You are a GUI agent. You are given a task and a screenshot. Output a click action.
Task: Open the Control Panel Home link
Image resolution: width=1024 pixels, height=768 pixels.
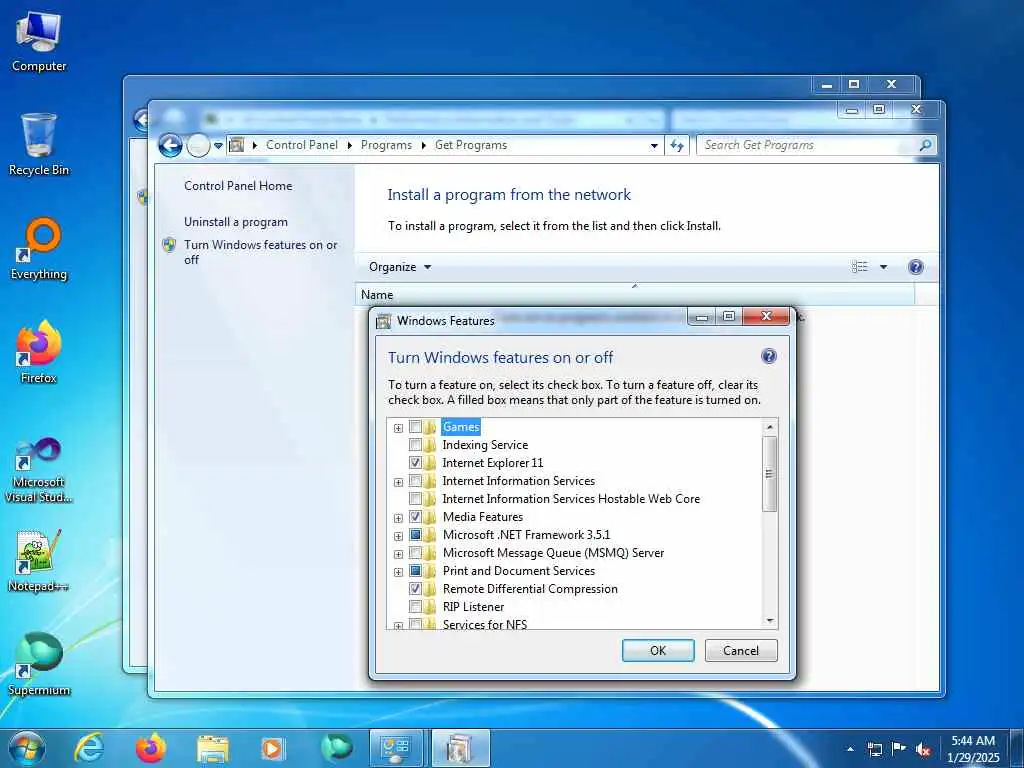pyautogui.click(x=238, y=185)
